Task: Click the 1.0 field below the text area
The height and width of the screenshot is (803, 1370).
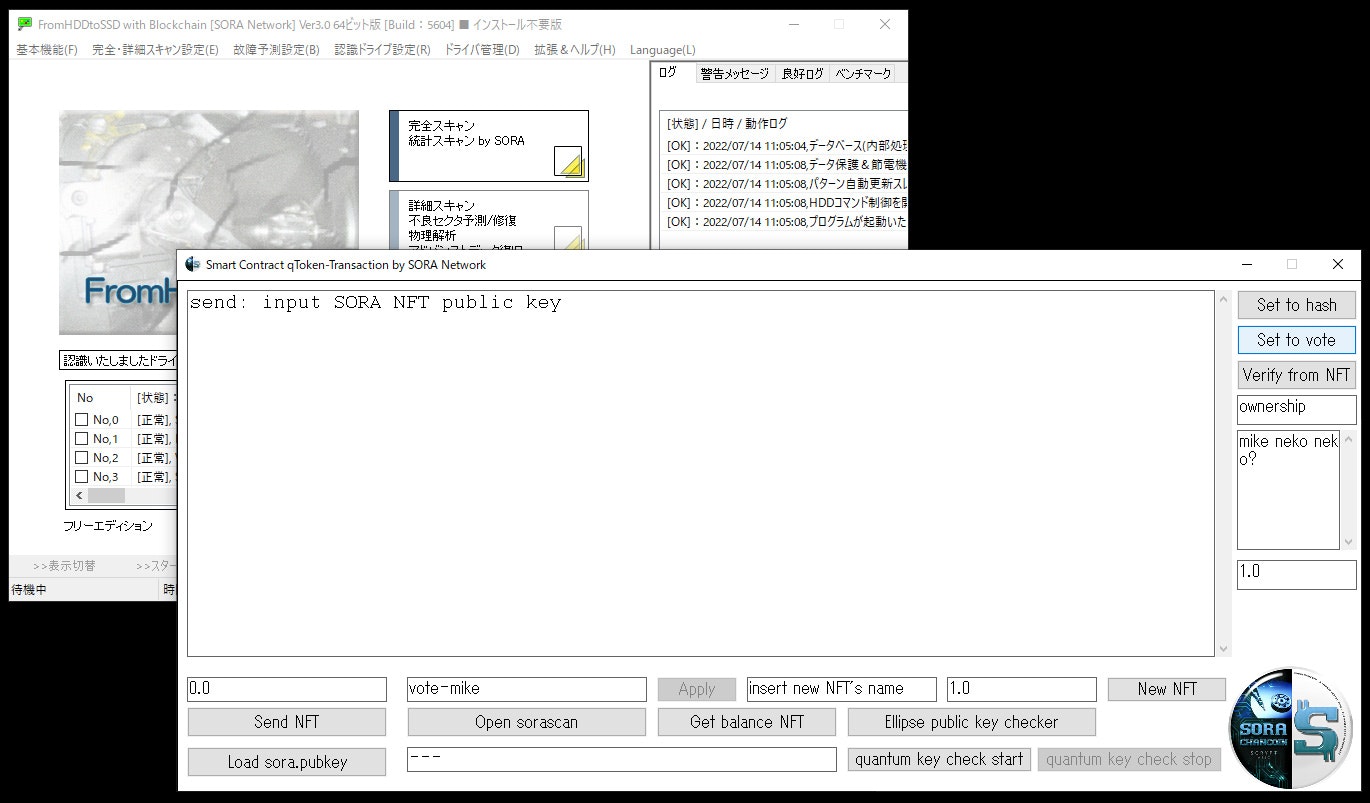Action: tap(1296, 574)
